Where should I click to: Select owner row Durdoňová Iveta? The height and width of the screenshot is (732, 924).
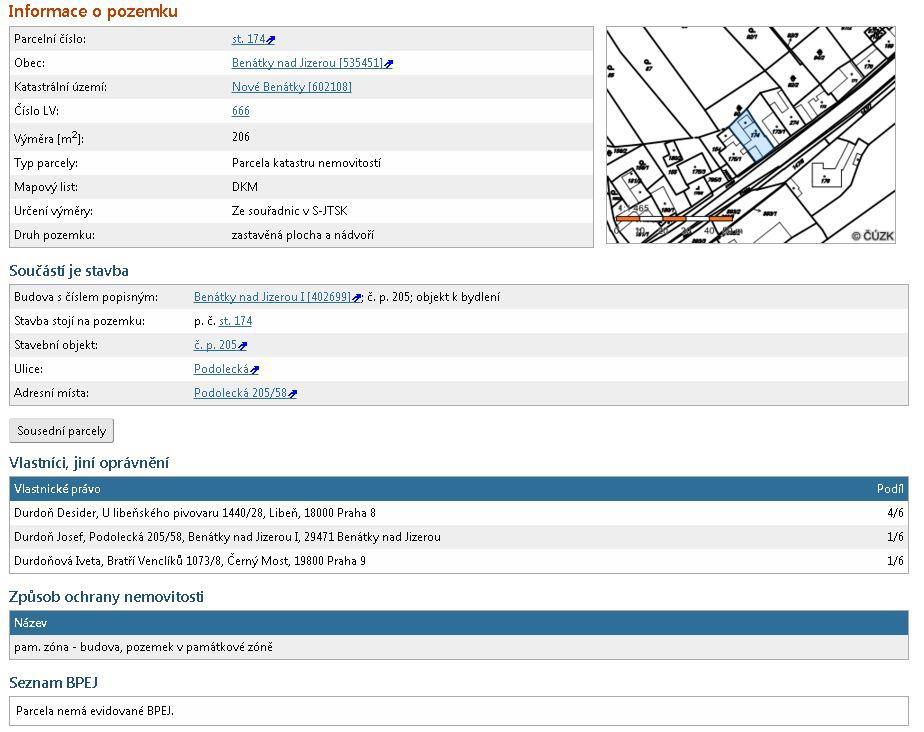tap(458, 561)
